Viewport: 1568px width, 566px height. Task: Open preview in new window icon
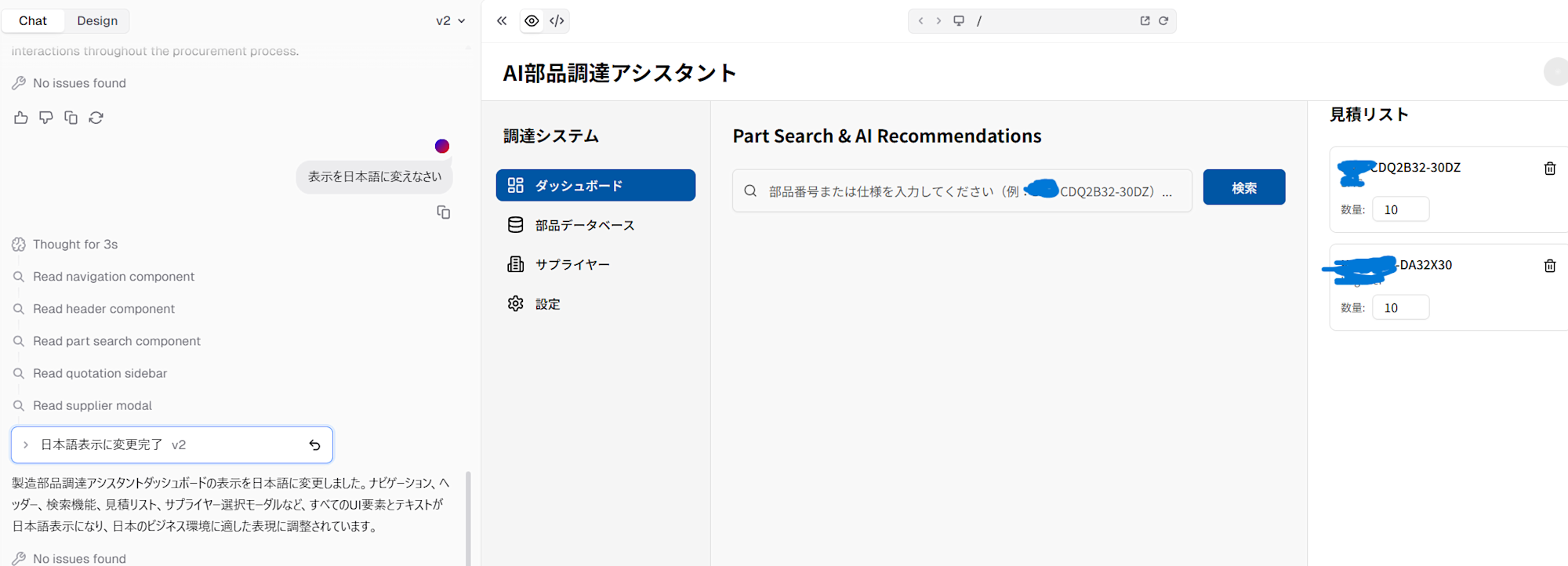coord(1145,21)
